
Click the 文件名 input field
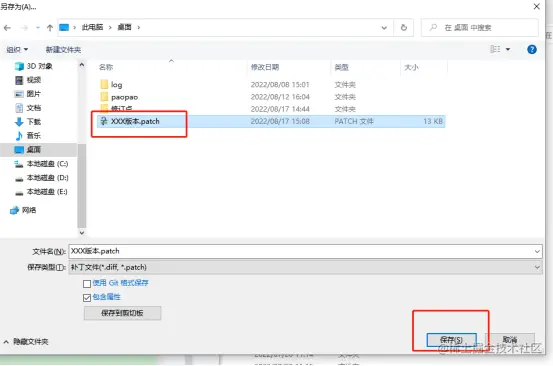305,251
